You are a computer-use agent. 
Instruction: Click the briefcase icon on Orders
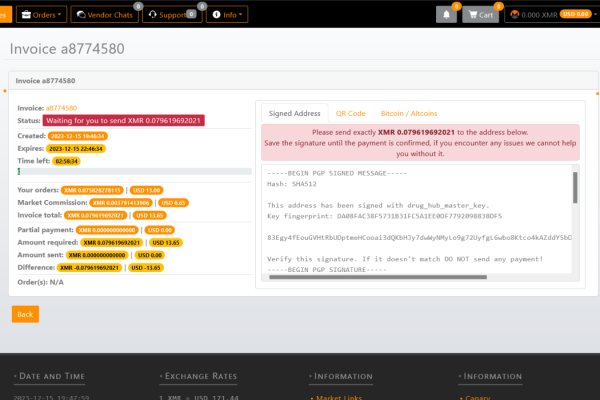(25, 15)
